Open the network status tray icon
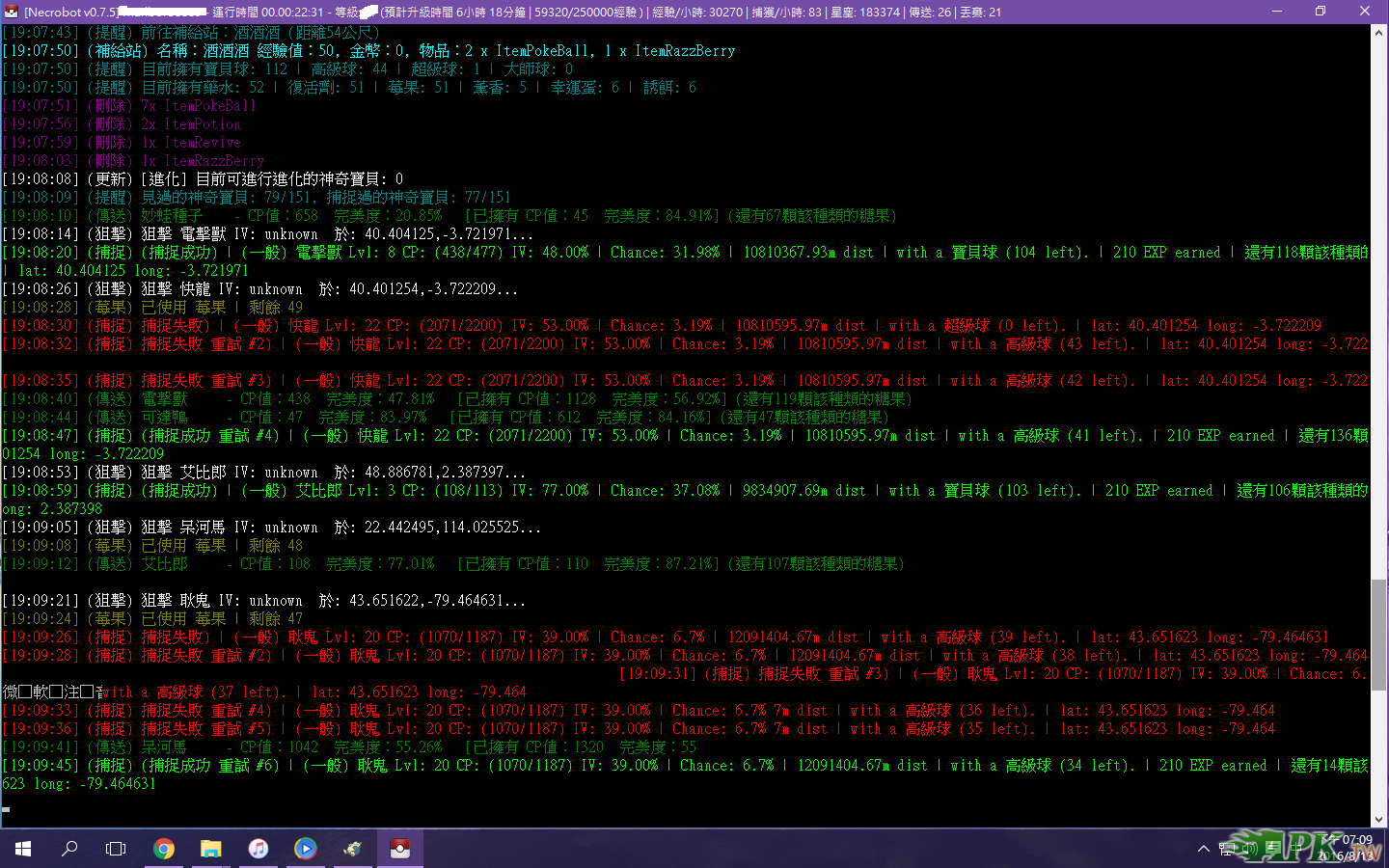Image resolution: width=1389 pixels, height=868 pixels. (1226, 849)
